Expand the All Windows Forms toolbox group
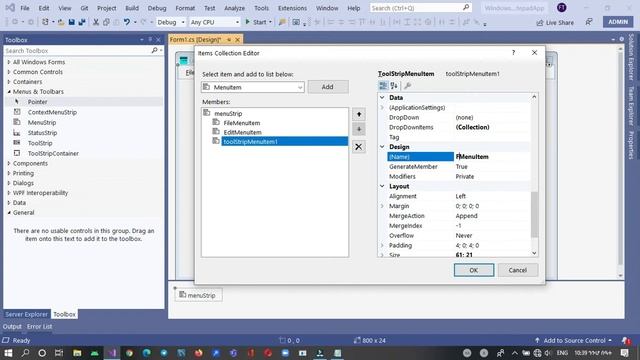This screenshot has height=360, width=640. point(9,62)
